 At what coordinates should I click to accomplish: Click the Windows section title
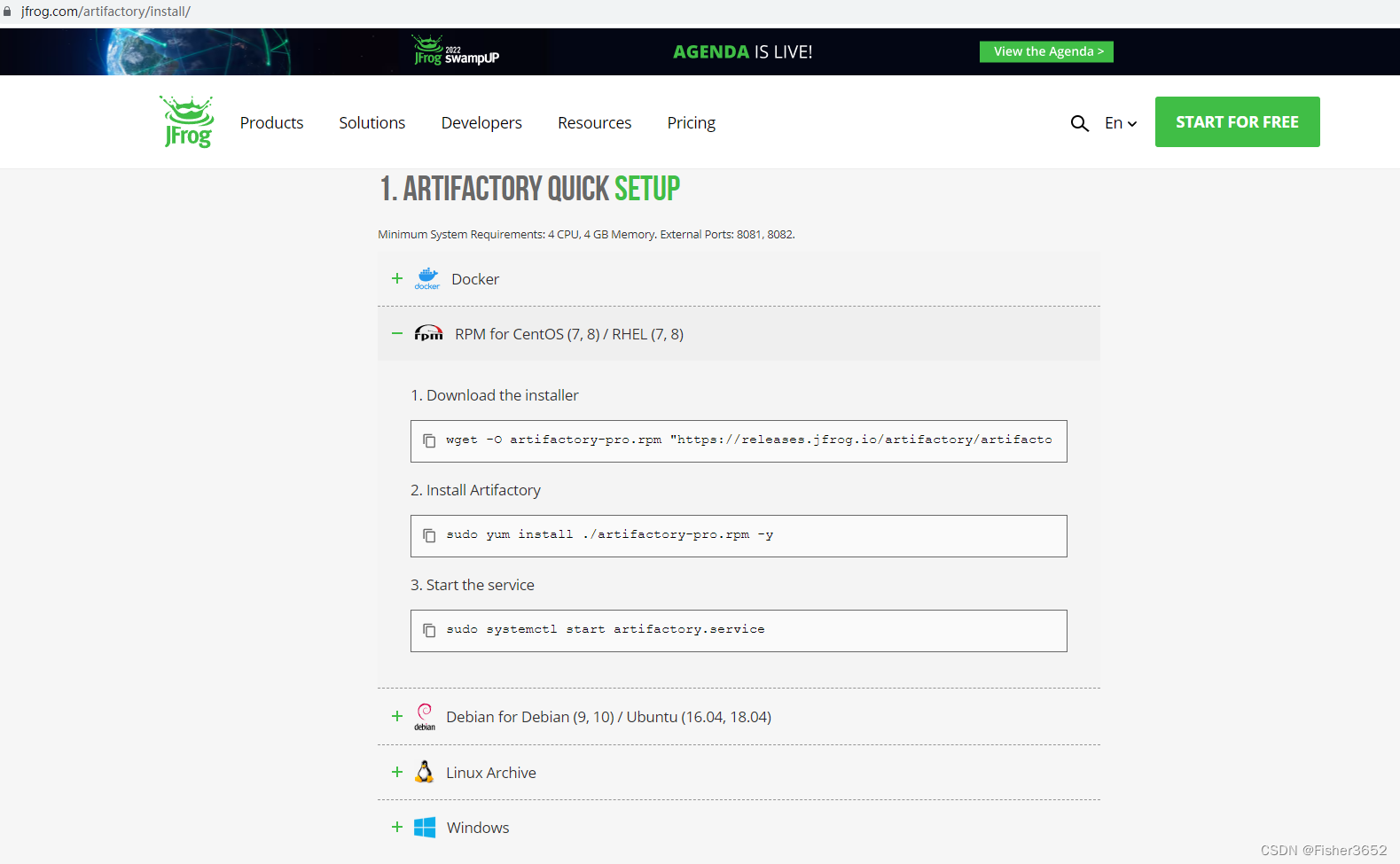tap(478, 828)
